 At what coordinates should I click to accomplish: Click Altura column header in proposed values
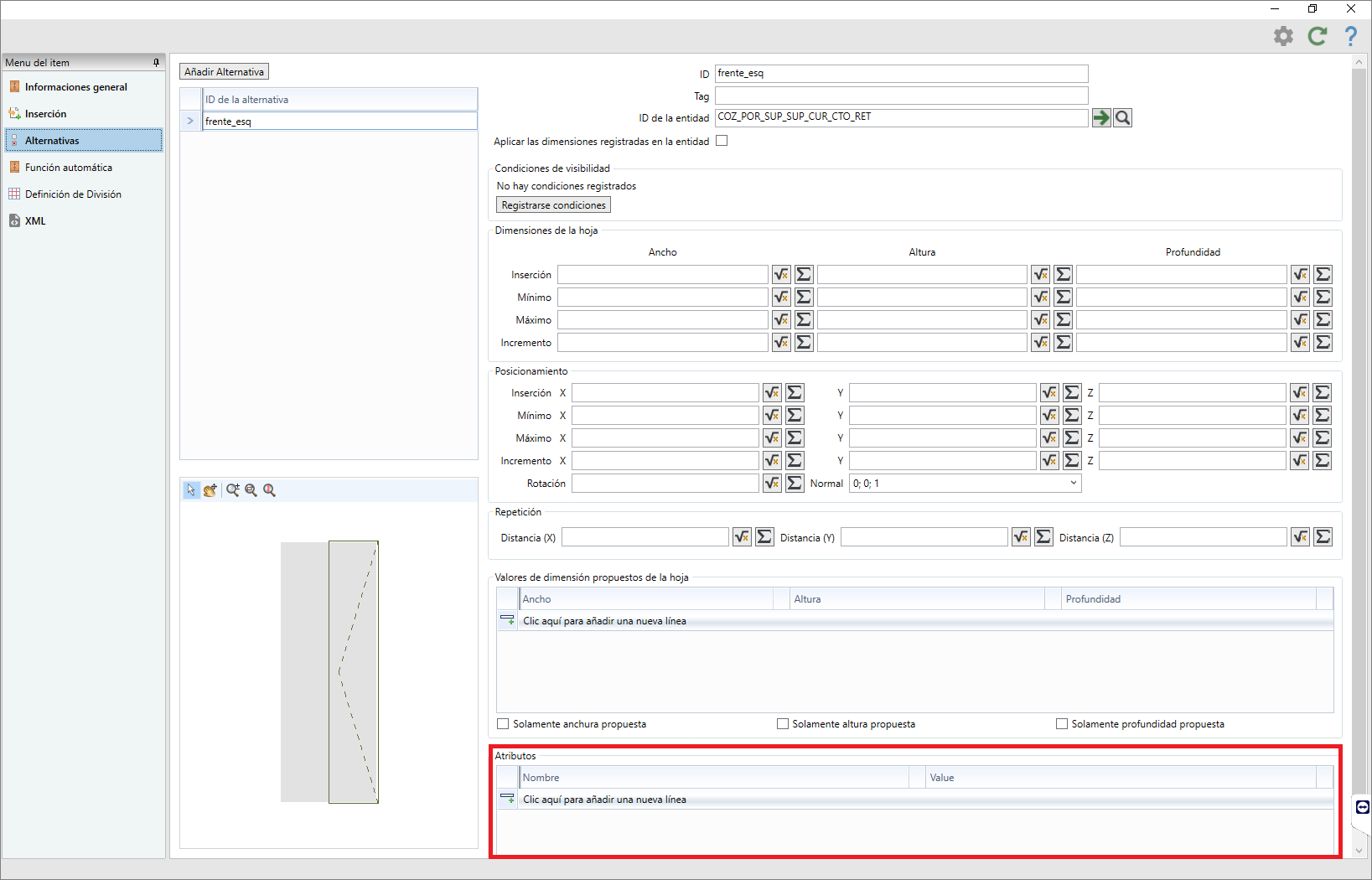tap(918, 599)
